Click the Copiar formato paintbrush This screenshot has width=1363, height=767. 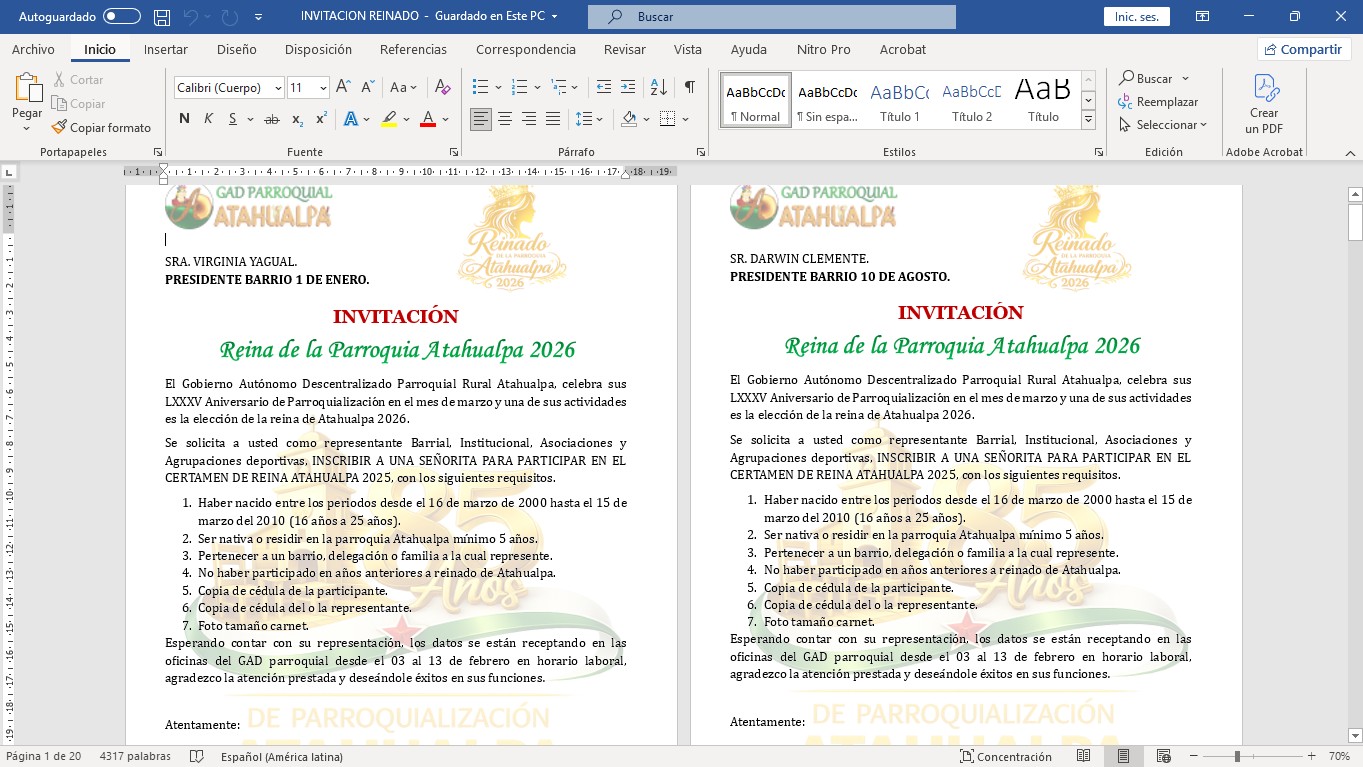[x=101, y=128]
